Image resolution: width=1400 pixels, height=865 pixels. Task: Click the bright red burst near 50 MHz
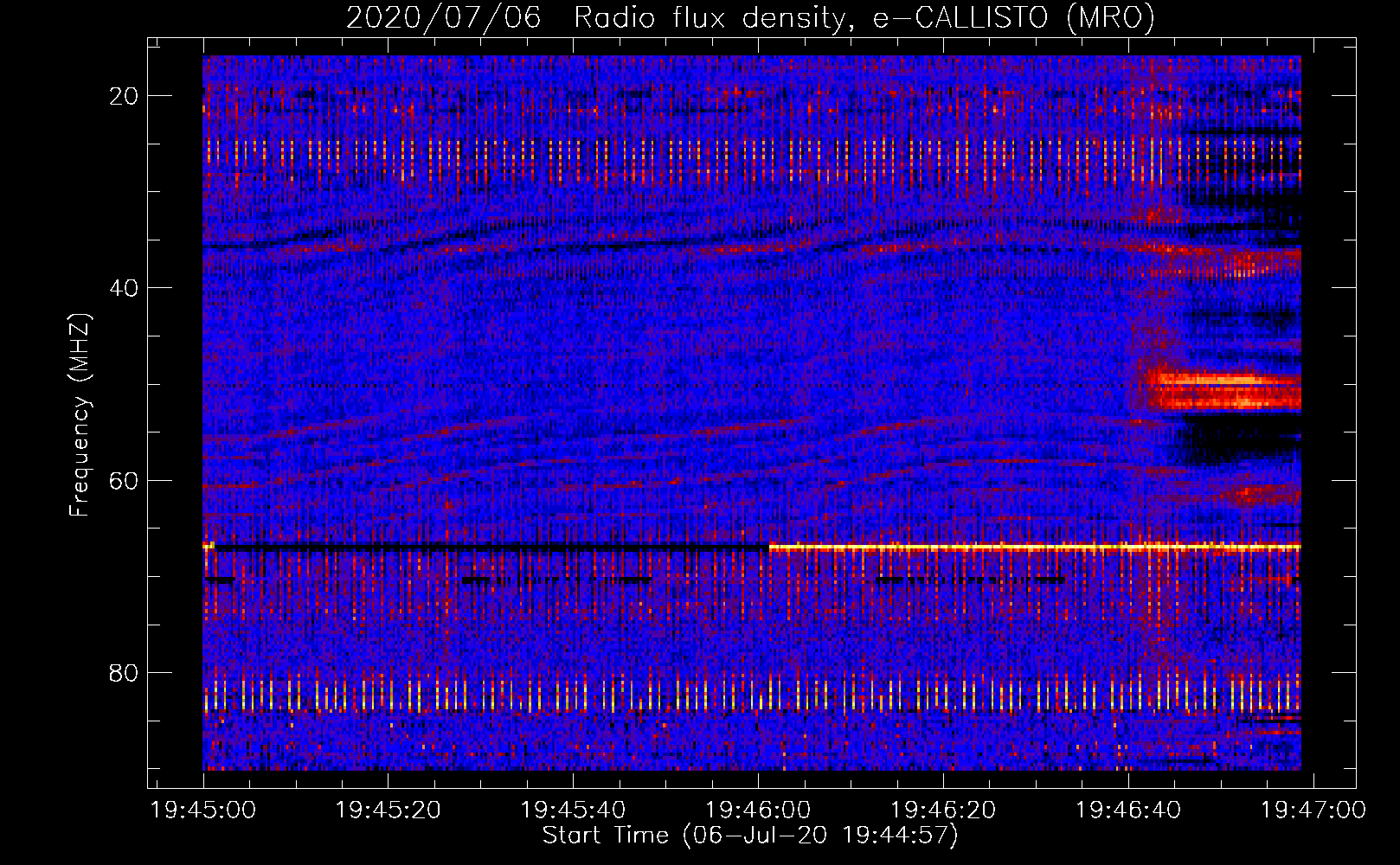point(1224,390)
